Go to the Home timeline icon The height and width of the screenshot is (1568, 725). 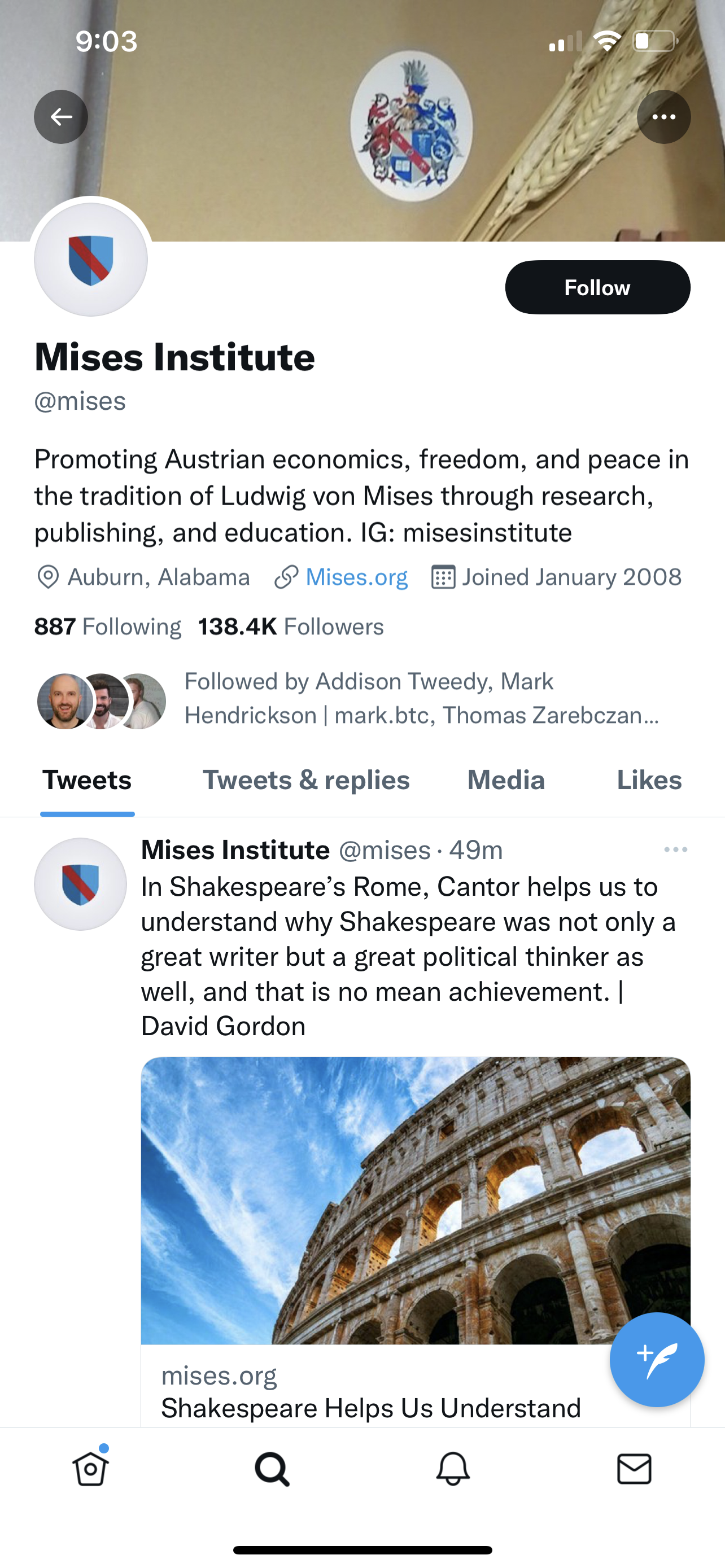pos(91,1469)
